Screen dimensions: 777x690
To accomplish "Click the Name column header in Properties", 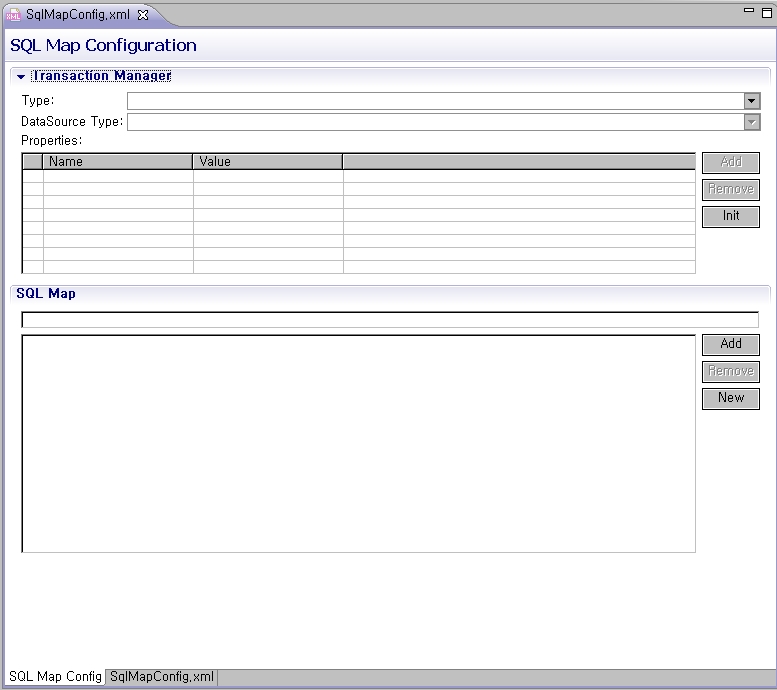I will point(117,161).
